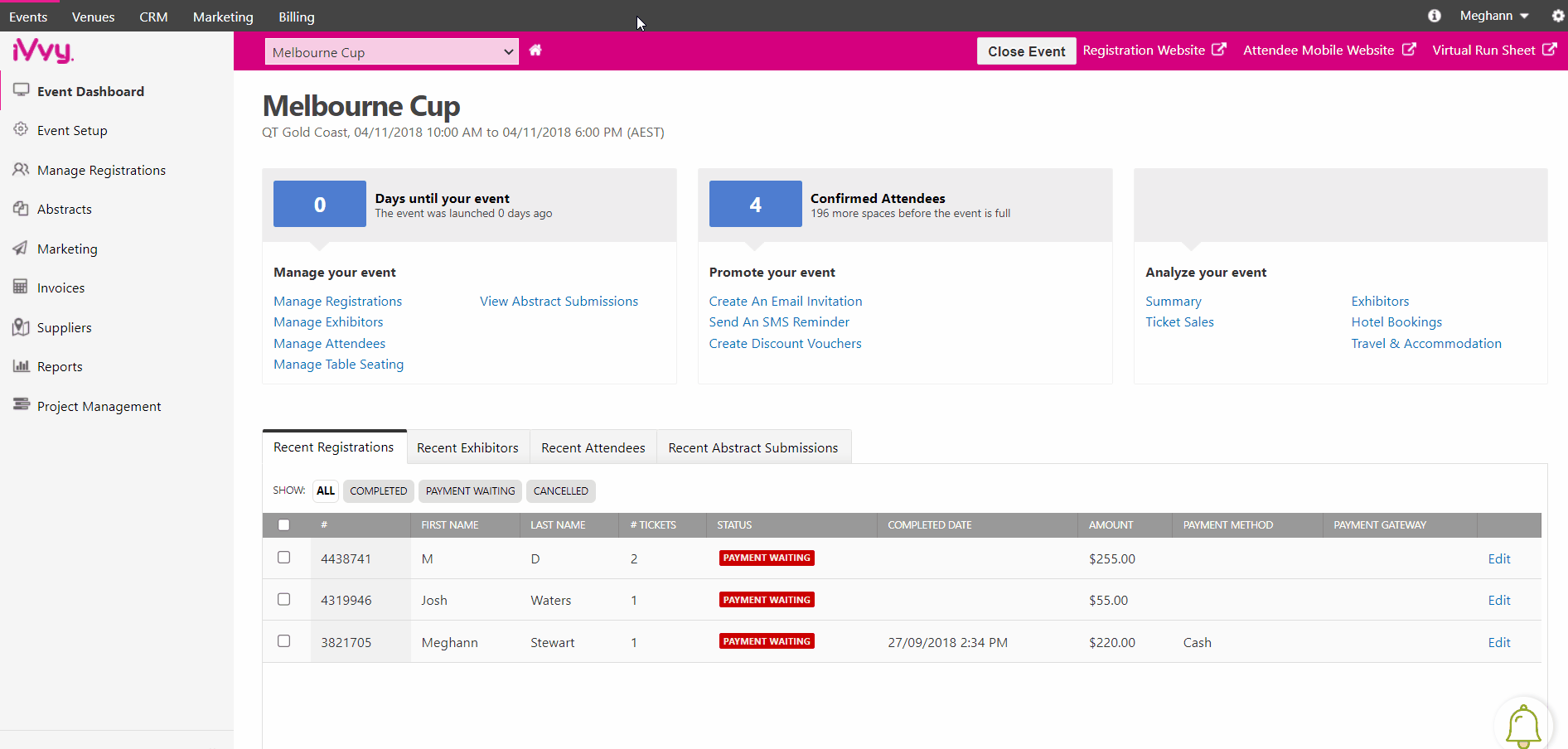This screenshot has width=1568, height=749.
Task: Open the Hotel Bookings link
Action: [x=1396, y=321]
